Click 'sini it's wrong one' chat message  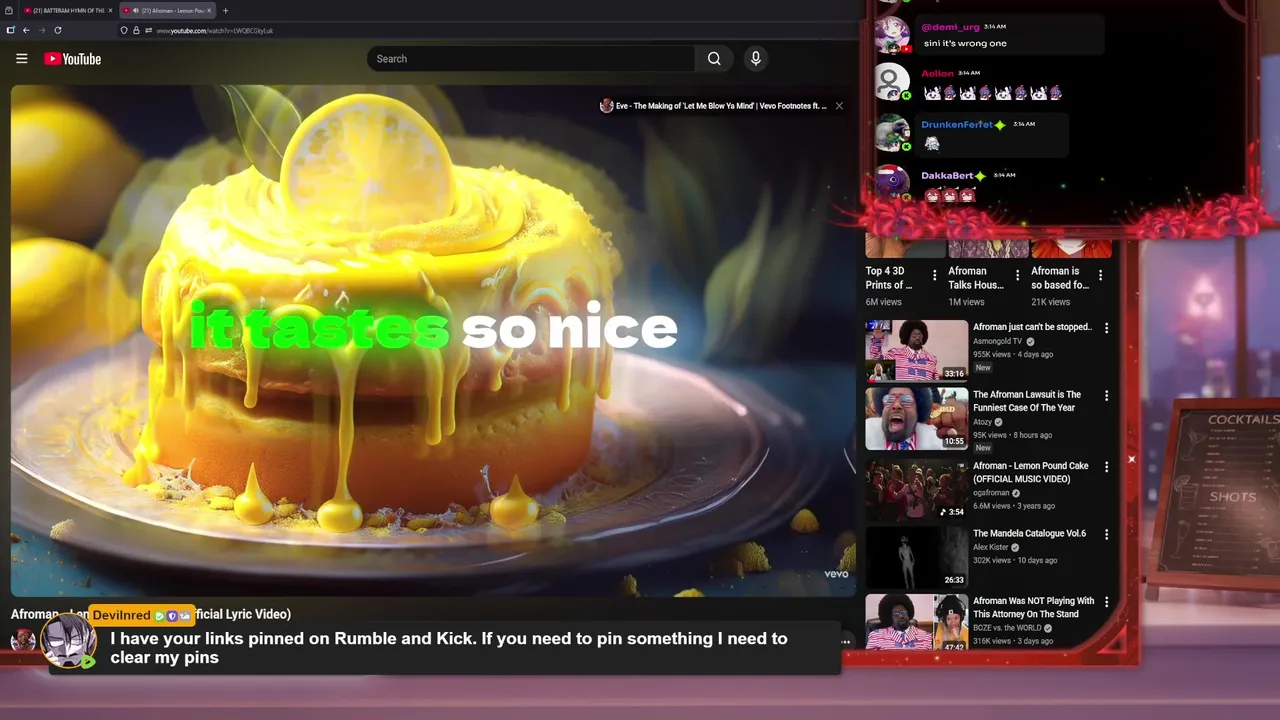[x=965, y=44]
